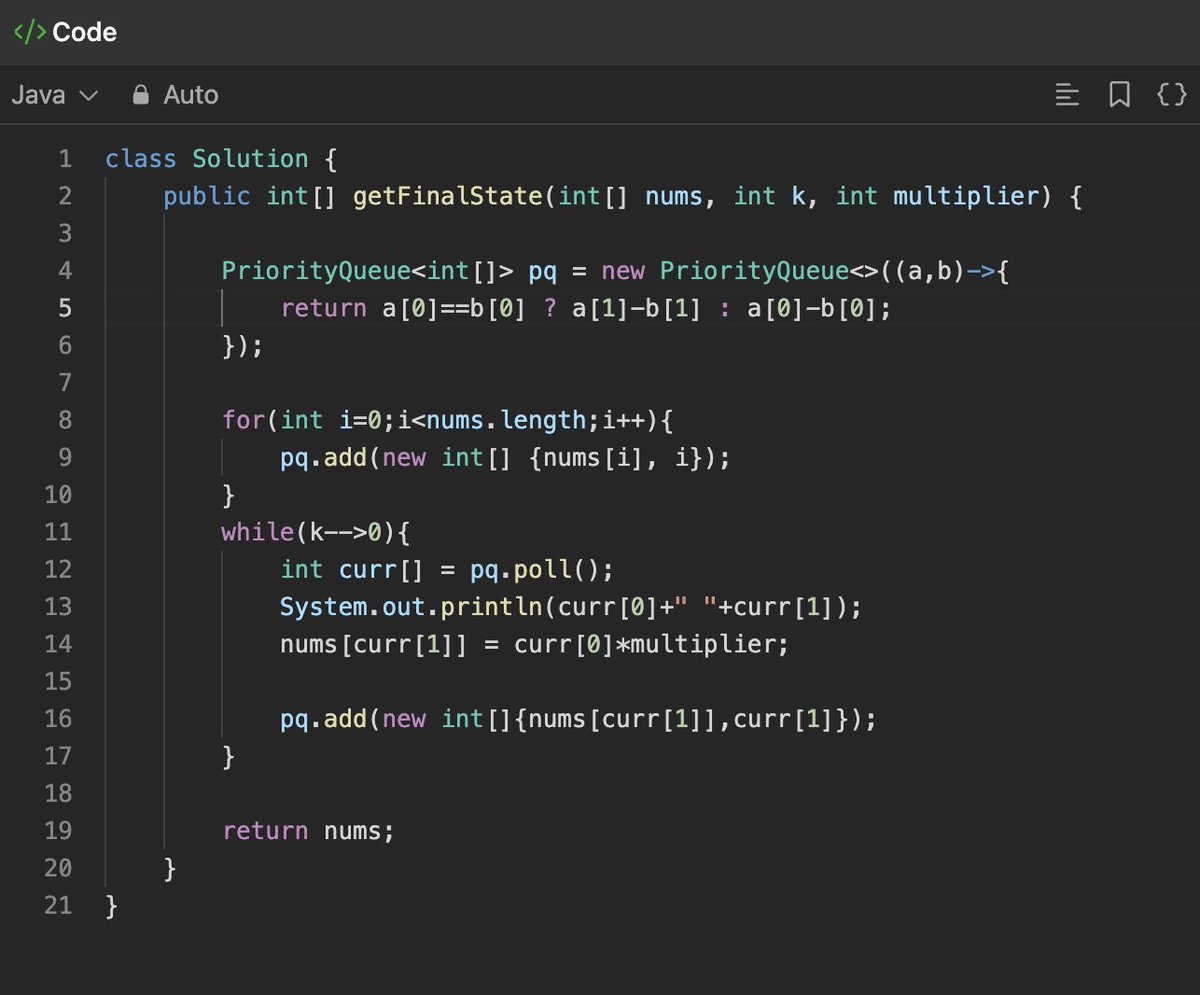The height and width of the screenshot is (995, 1200).
Task: Click line number 8 in gutter
Action: (x=65, y=420)
